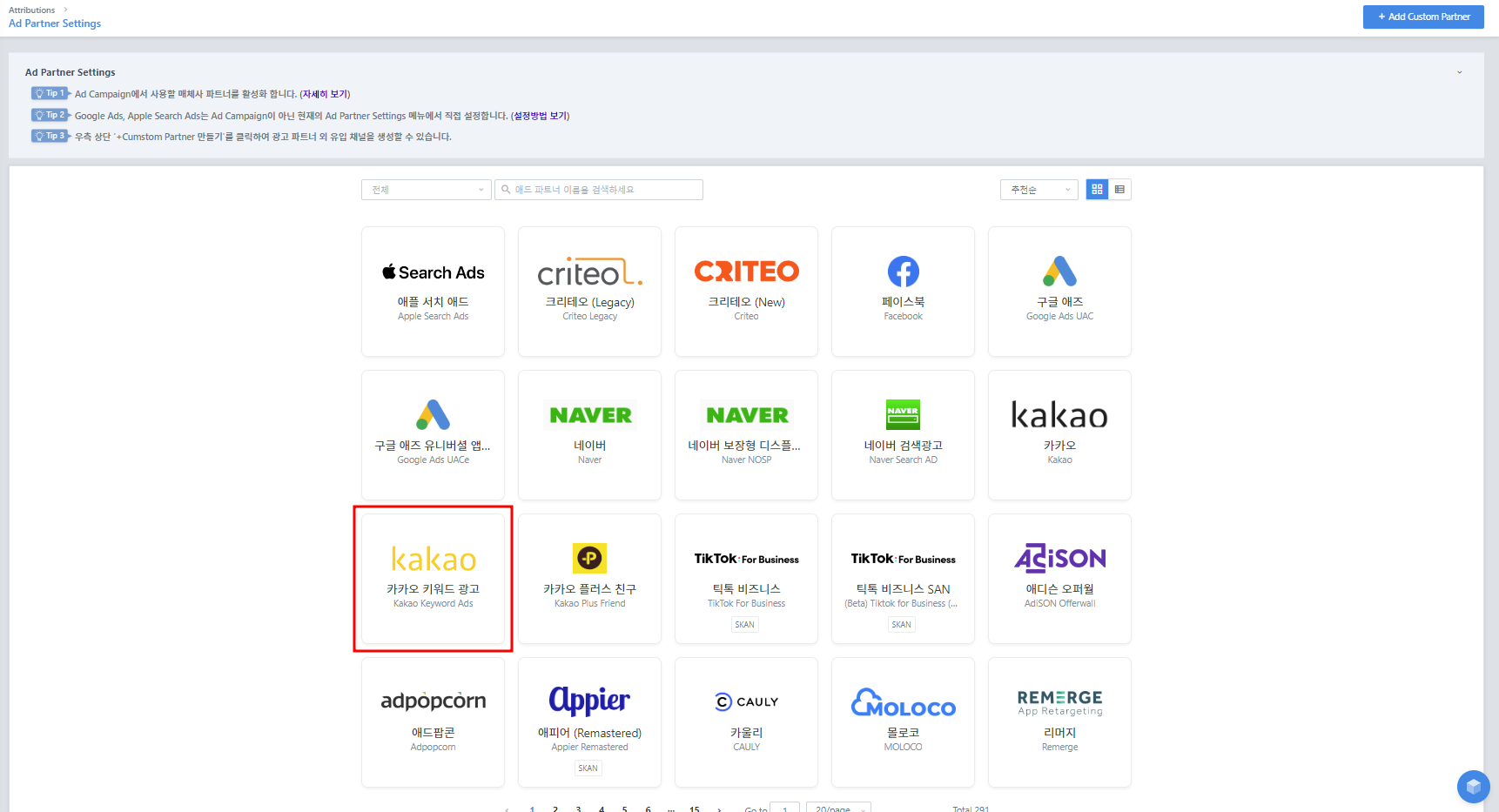Focus the ad partner name search field

point(599,190)
